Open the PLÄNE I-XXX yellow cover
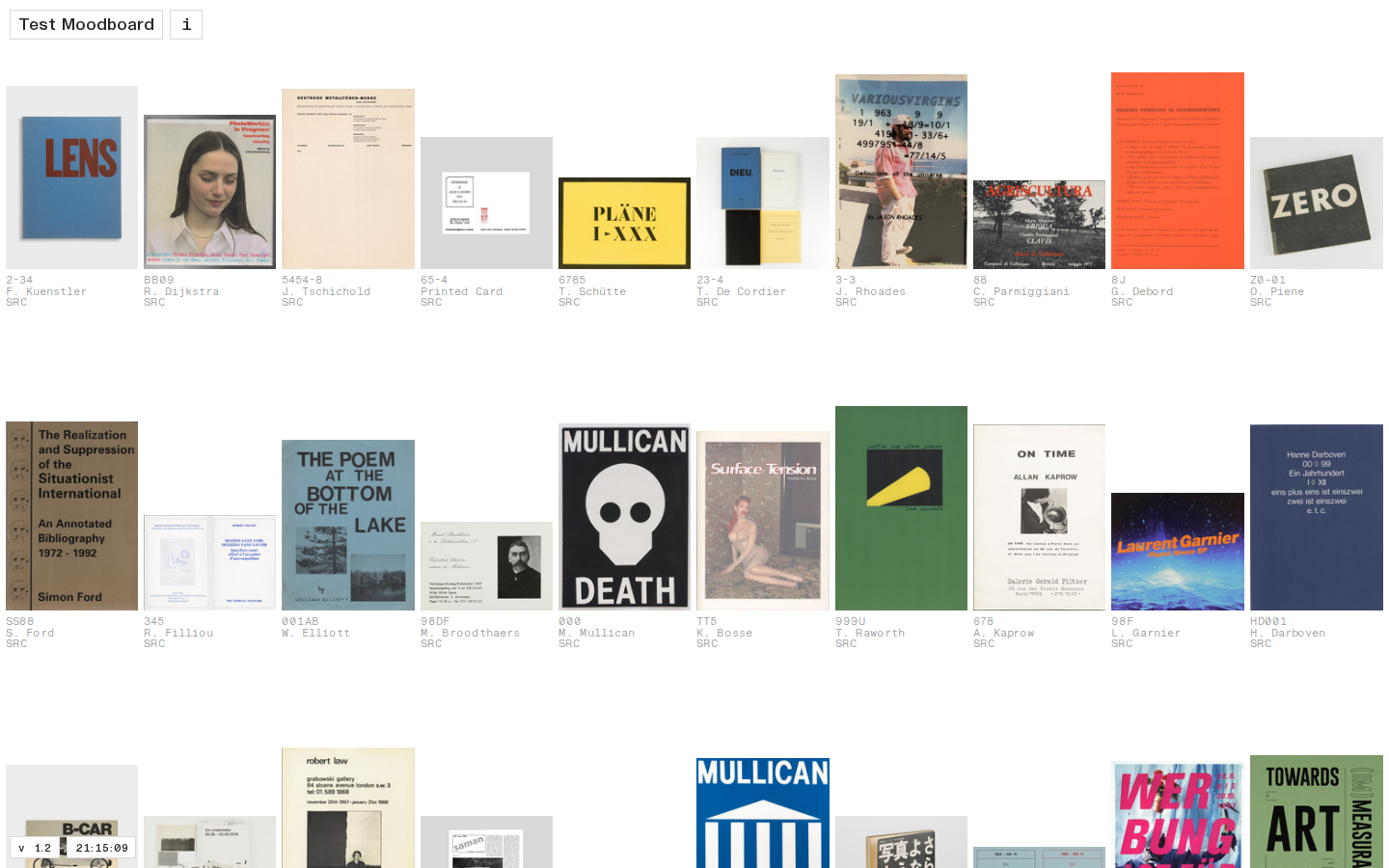The image size is (1389, 868). click(x=624, y=223)
